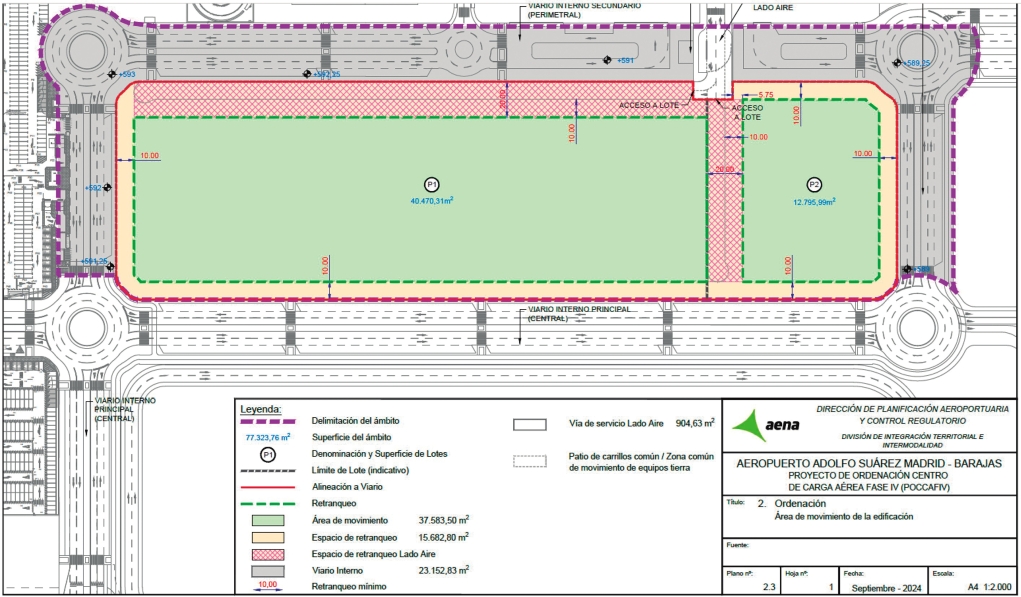
Task: Click the Leyenda heading
Action: (x=260, y=409)
